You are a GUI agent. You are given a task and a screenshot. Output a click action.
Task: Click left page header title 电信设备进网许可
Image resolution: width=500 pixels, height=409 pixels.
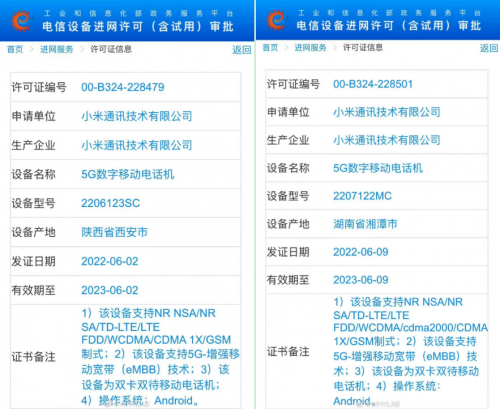[93, 26]
